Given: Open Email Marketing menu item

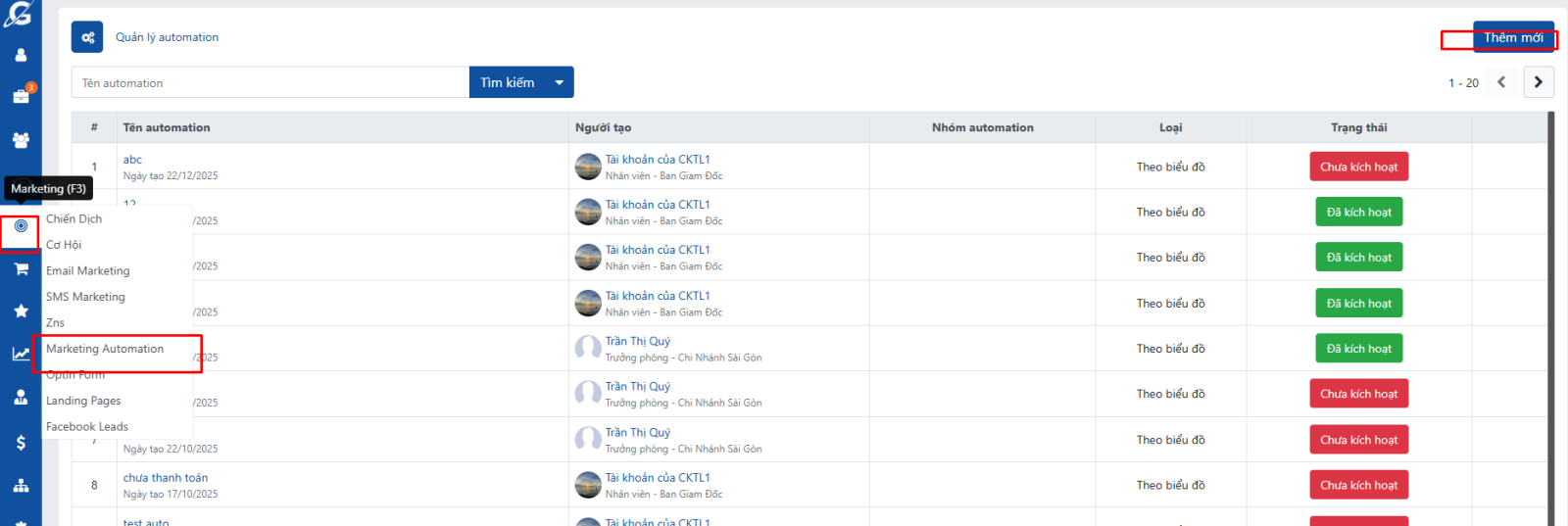Looking at the screenshot, I should click(87, 271).
